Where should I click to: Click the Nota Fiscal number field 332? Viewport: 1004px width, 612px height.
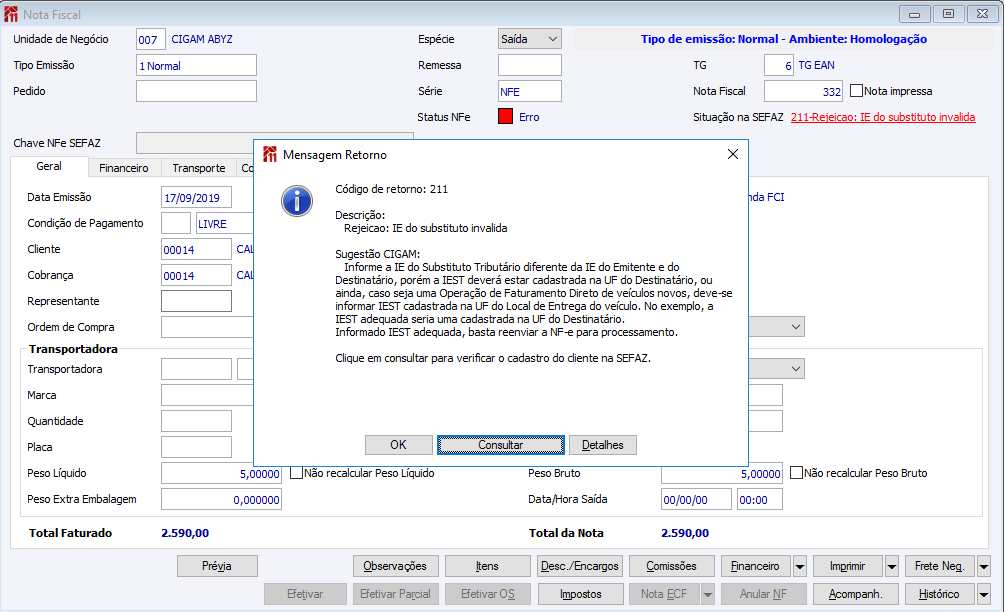pos(803,91)
